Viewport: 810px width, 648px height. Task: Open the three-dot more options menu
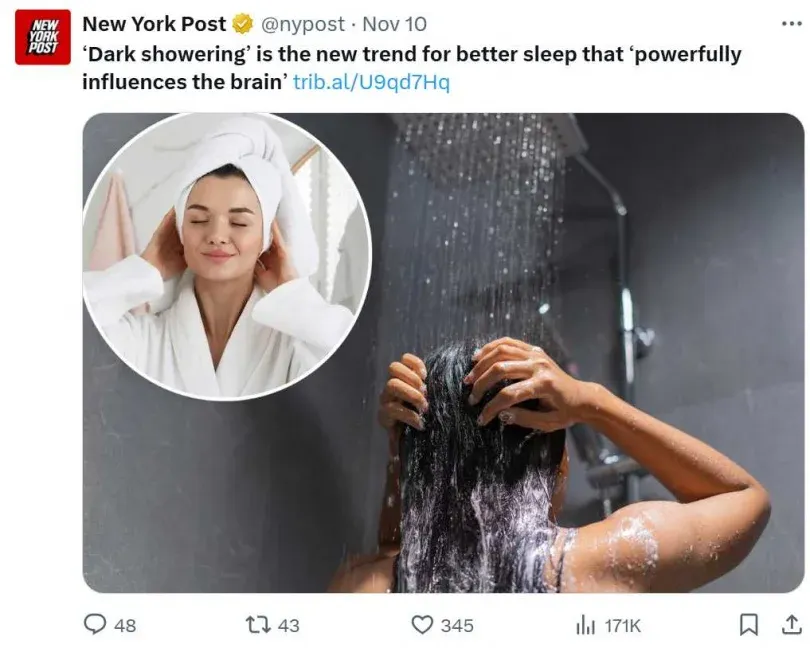(x=791, y=24)
